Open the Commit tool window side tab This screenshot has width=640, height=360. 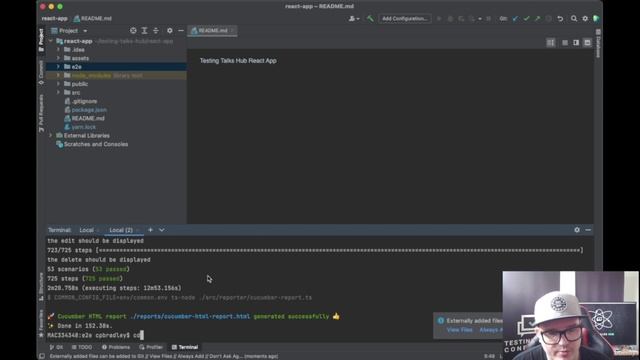pos(41,72)
